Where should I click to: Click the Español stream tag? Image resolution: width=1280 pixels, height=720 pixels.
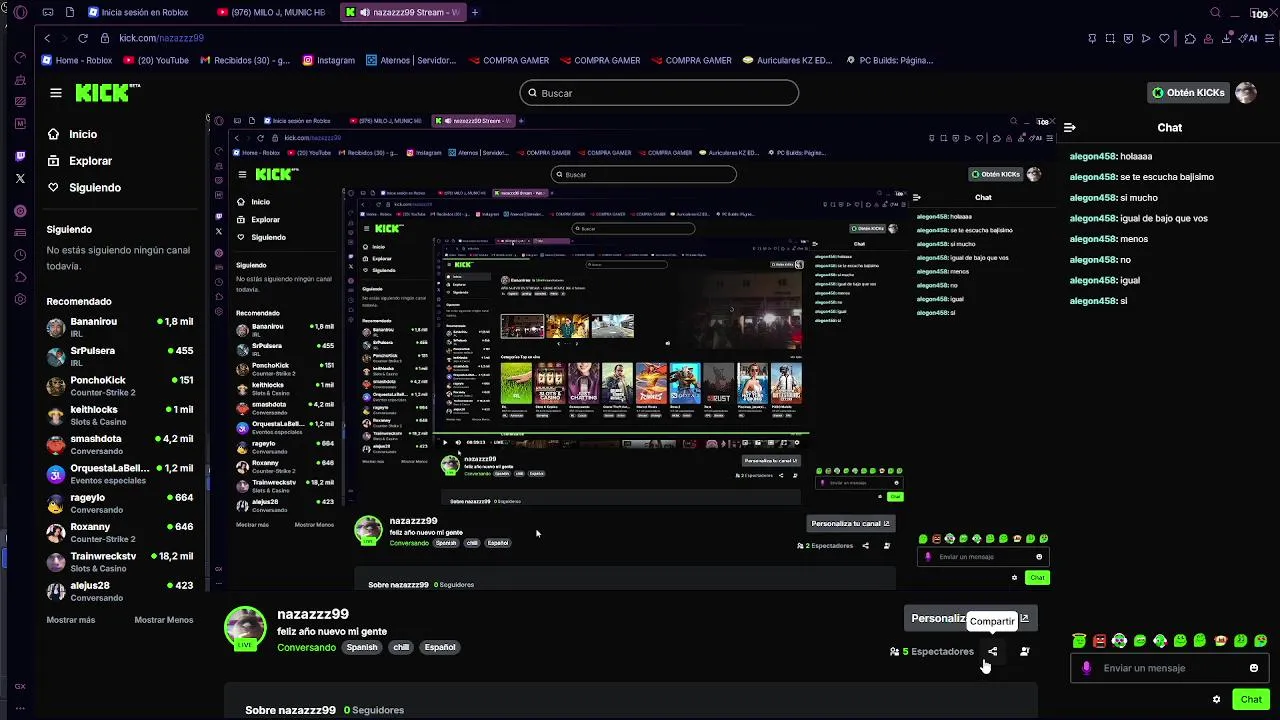click(x=440, y=647)
